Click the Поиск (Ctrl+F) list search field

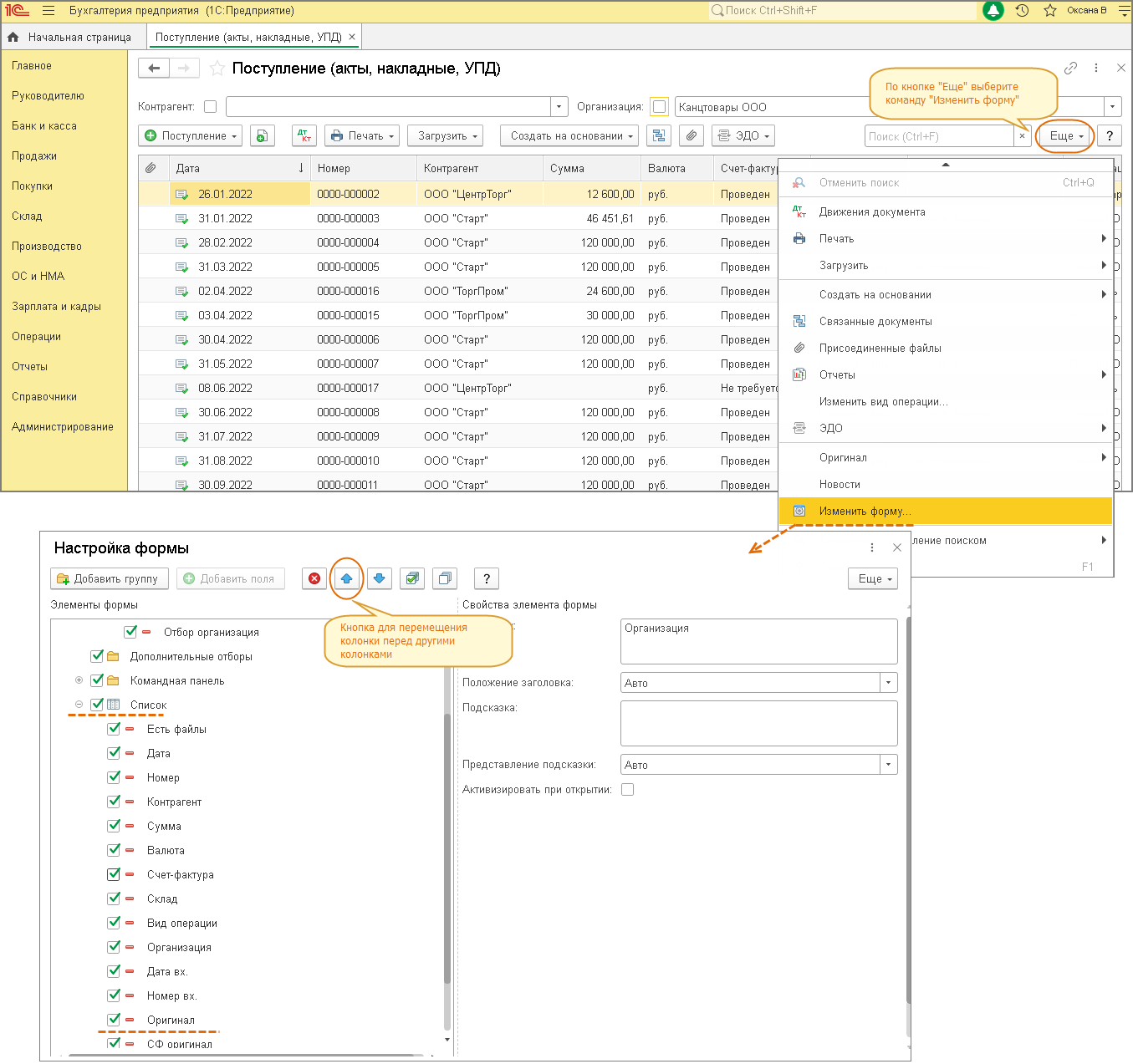939,136
